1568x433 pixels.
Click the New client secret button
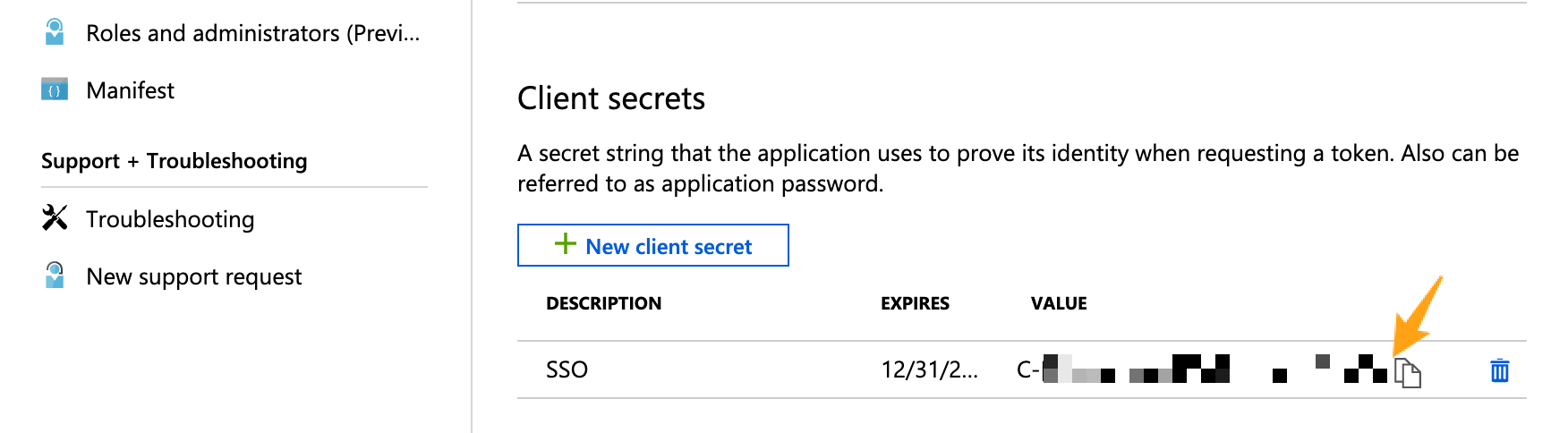tap(652, 246)
